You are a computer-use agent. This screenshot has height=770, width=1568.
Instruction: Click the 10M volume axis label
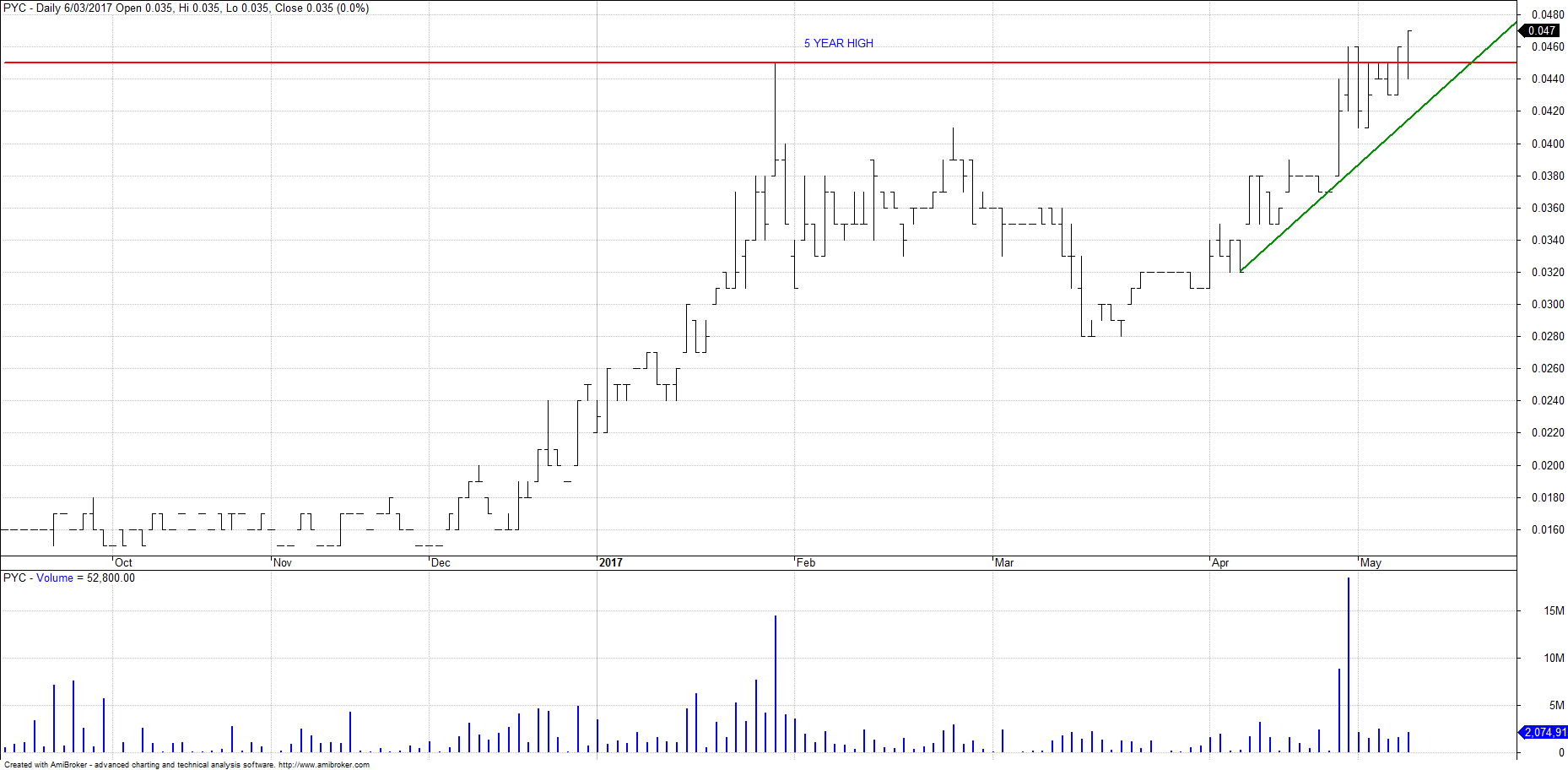(x=1554, y=658)
